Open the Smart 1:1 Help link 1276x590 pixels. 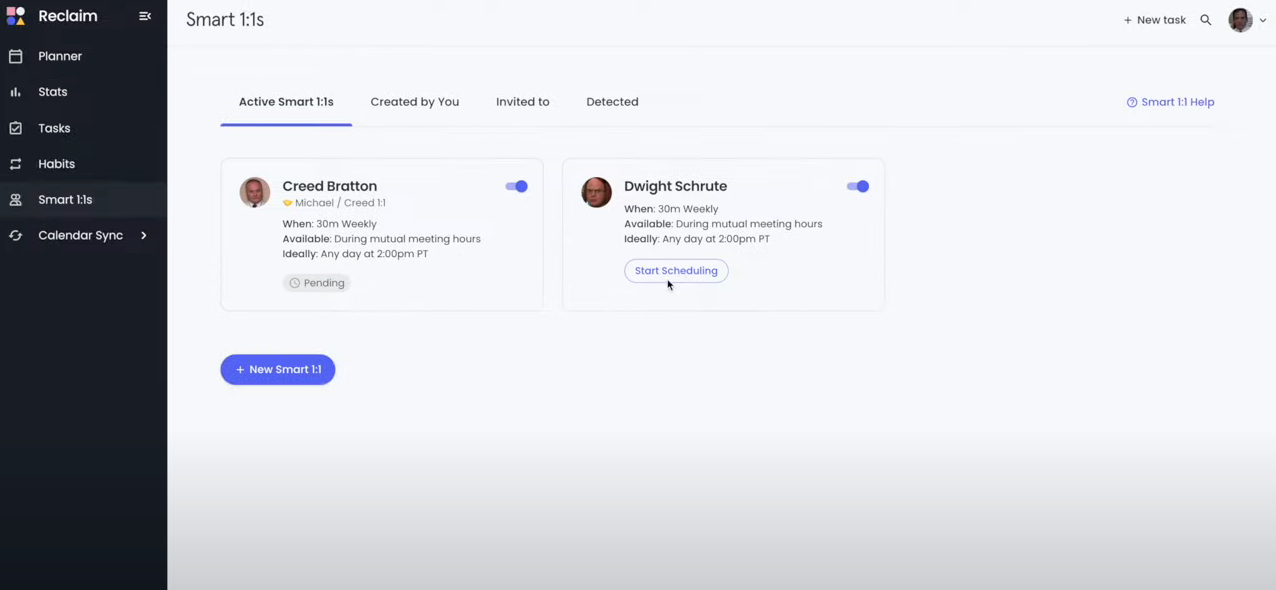[1170, 102]
